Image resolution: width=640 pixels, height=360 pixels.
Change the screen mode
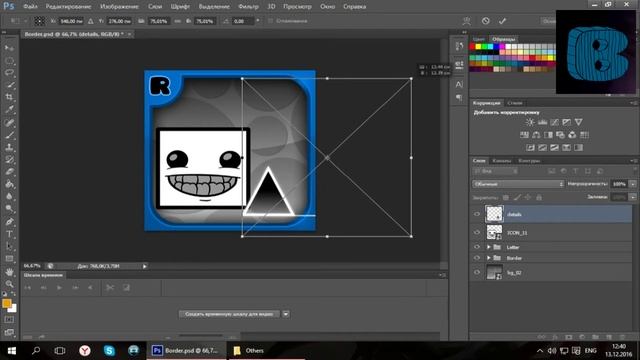click(x=9, y=332)
